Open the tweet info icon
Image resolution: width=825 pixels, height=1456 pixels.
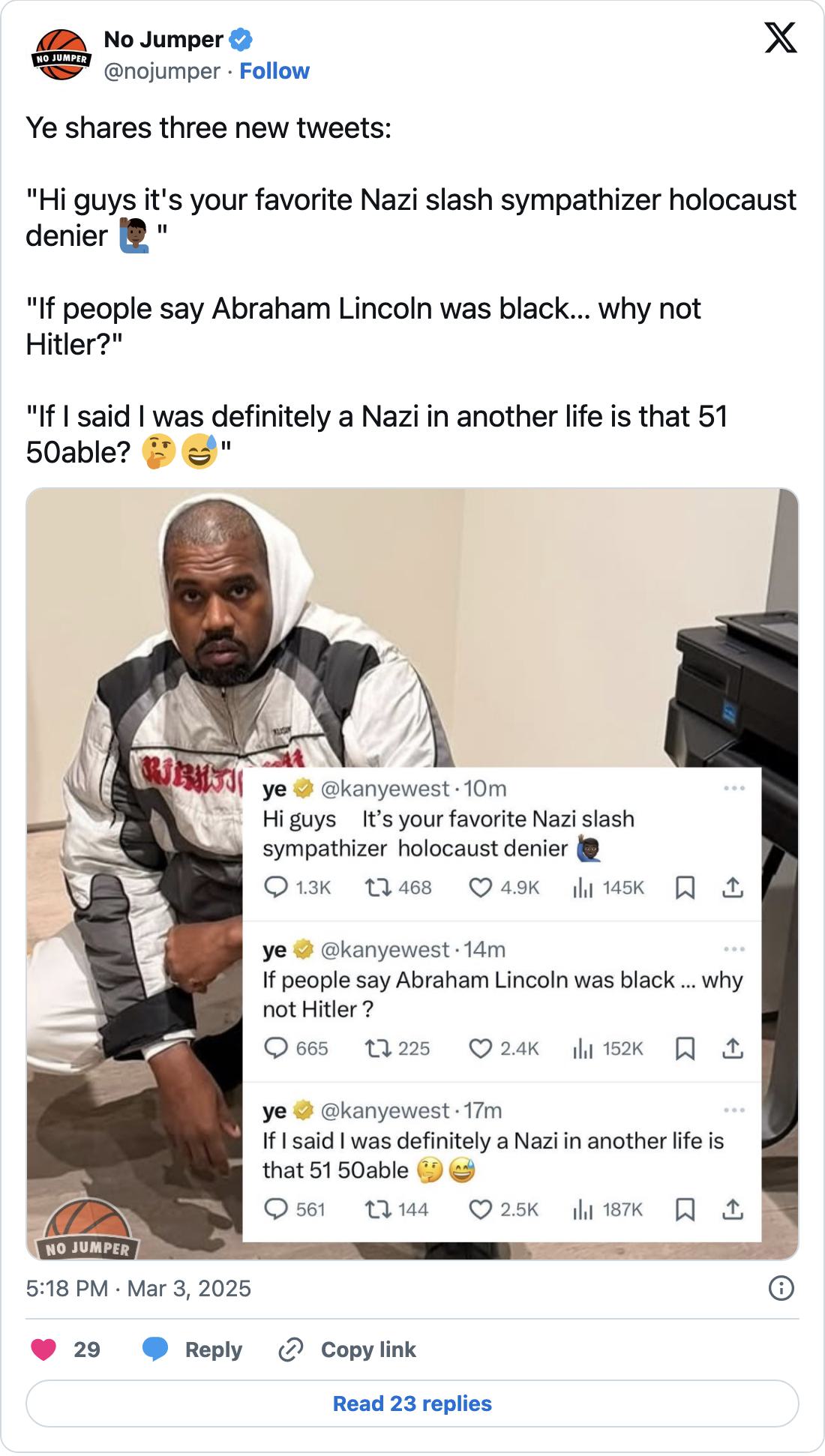pos(781,1288)
